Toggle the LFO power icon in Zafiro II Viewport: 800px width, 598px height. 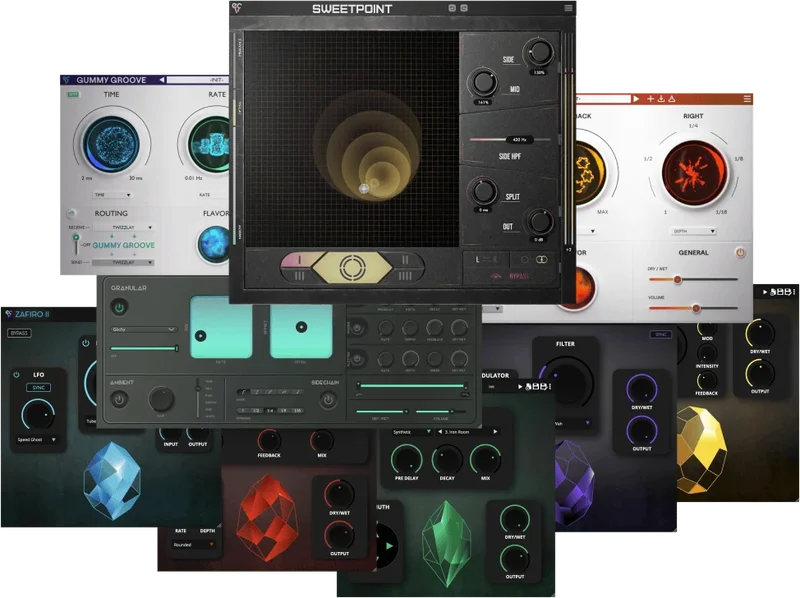coord(16,375)
